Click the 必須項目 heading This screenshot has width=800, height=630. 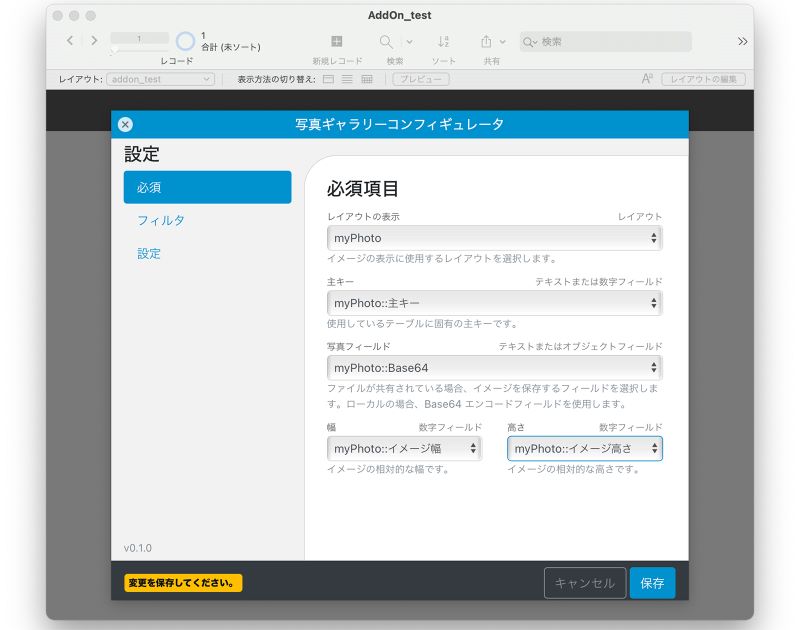(x=363, y=189)
